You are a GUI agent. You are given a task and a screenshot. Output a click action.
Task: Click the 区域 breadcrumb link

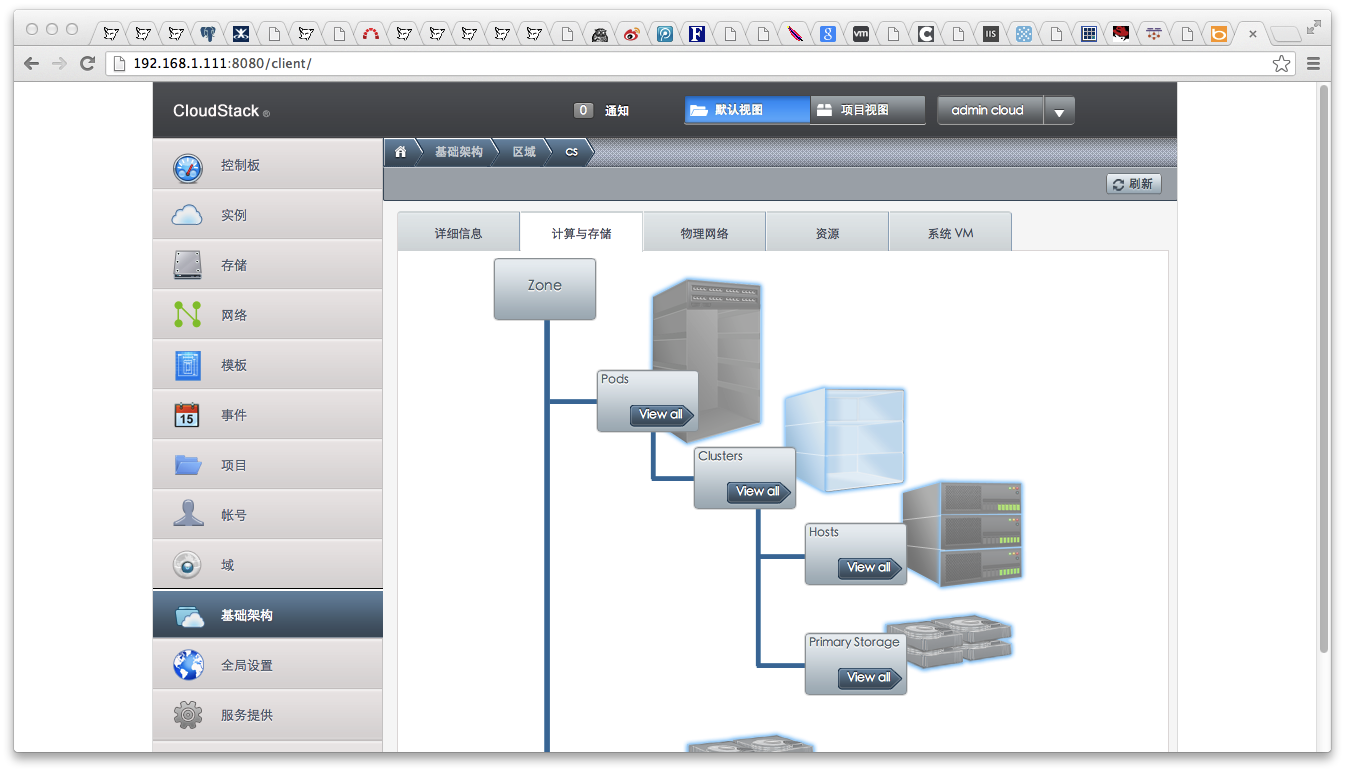[x=524, y=152]
